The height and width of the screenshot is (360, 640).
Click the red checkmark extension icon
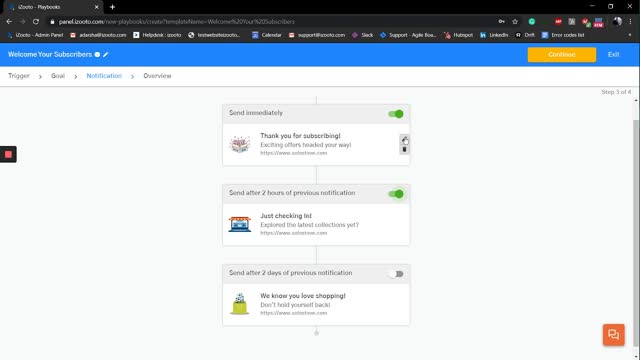click(x=586, y=22)
